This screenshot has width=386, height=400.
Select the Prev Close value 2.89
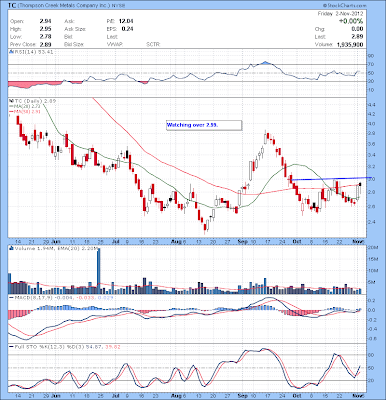[x=45, y=44]
